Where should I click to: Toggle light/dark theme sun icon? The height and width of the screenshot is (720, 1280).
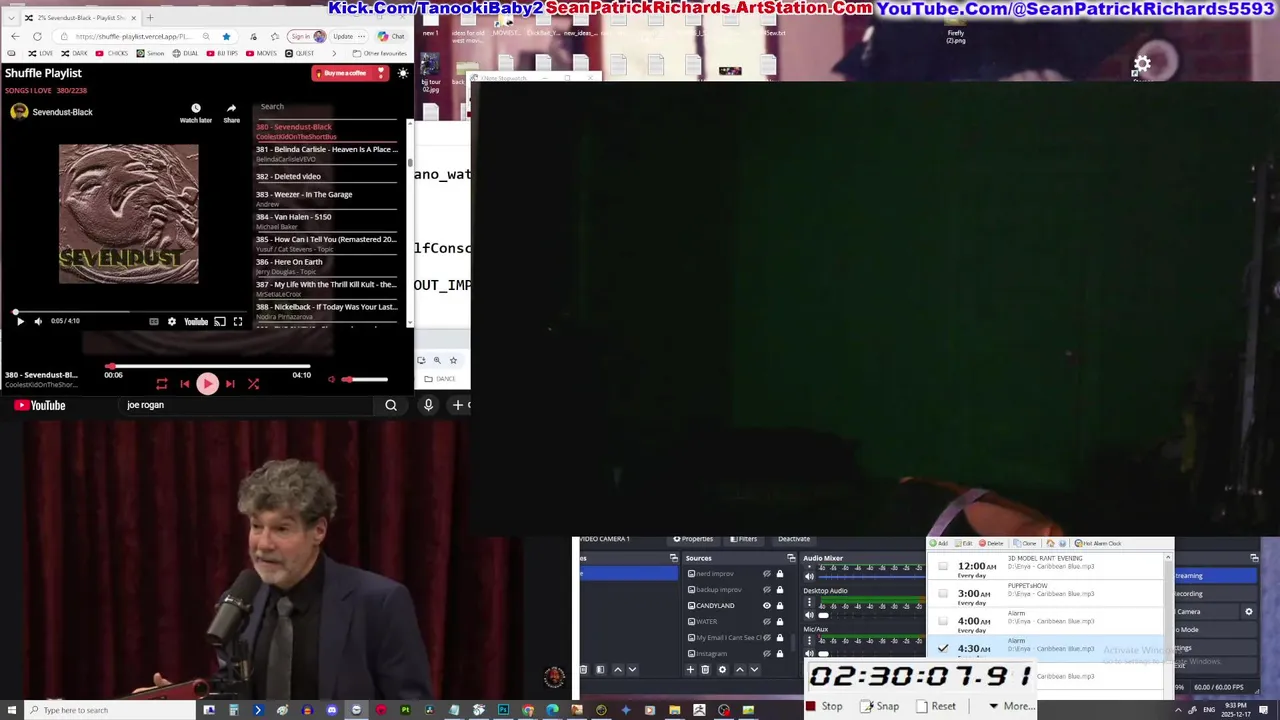point(403,73)
